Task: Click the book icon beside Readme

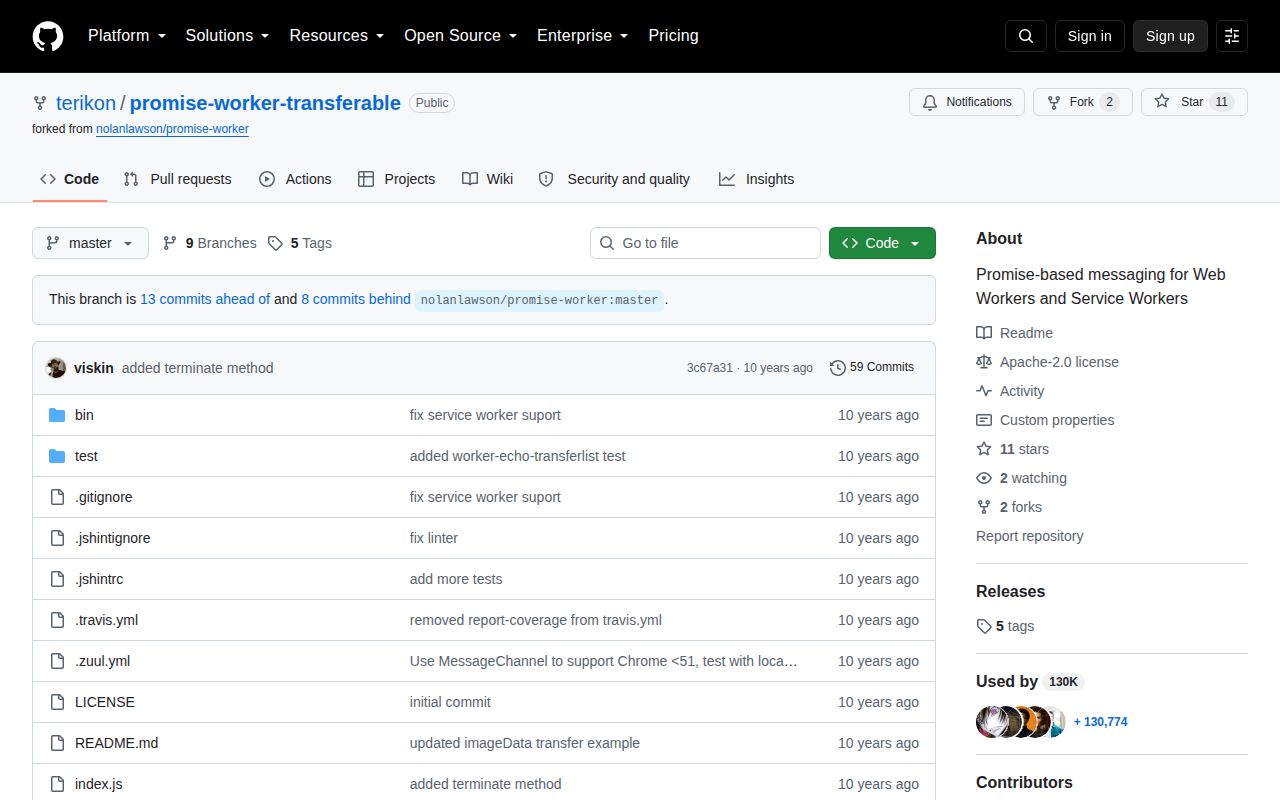Action: click(984, 333)
